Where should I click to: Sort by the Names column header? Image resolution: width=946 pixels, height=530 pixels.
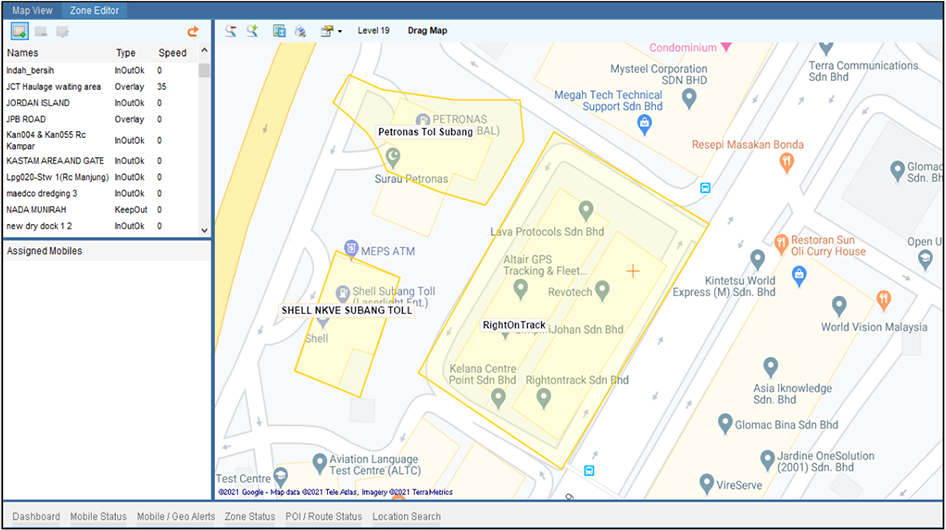click(x=22, y=53)
